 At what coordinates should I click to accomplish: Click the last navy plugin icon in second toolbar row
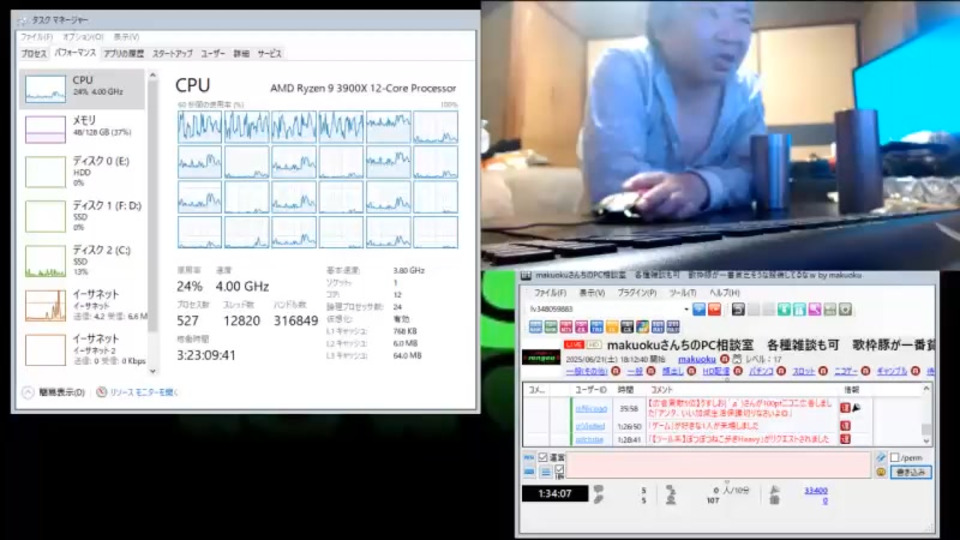673,327
